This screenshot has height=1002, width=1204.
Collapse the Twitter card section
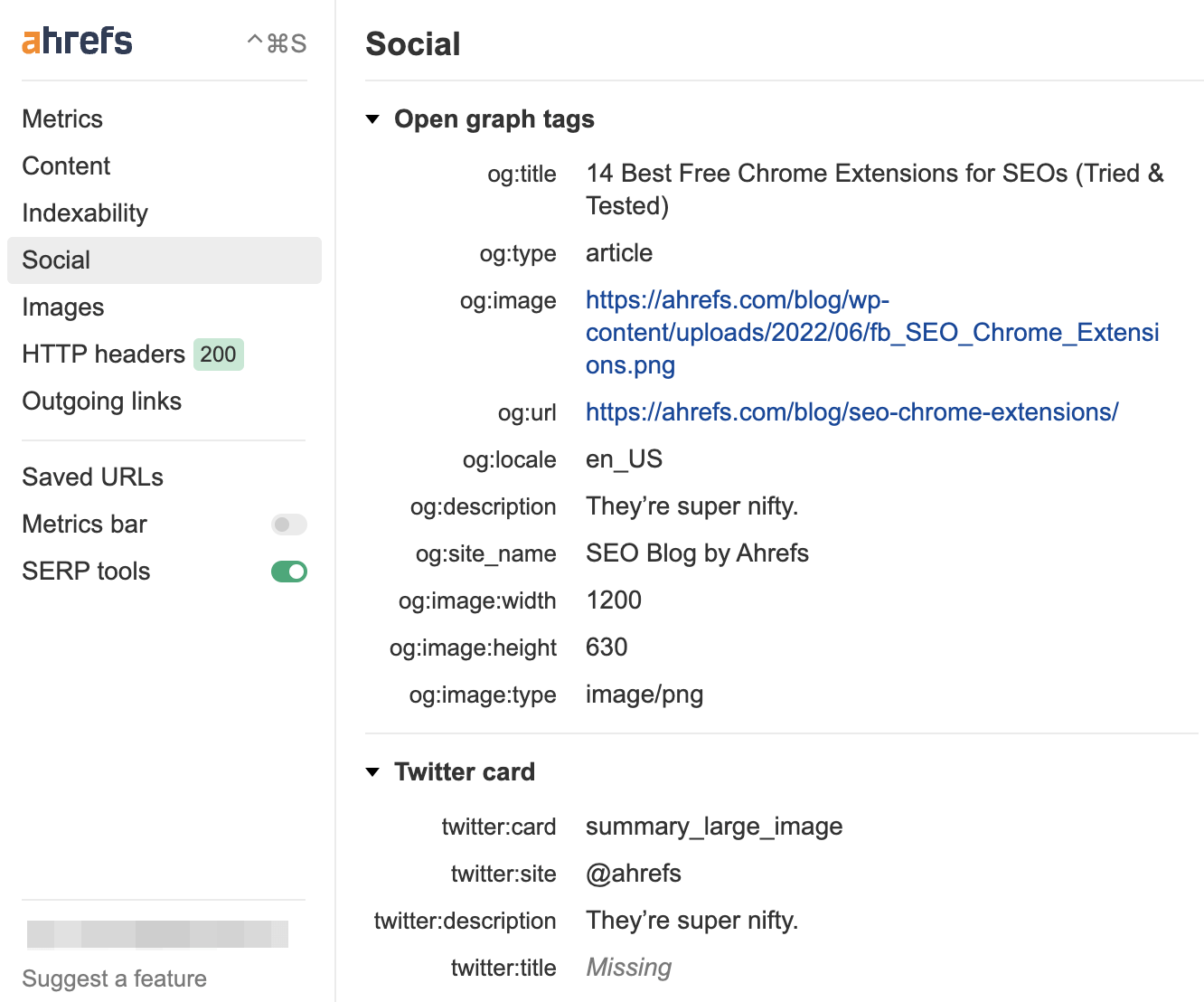[x=373, y=771]
